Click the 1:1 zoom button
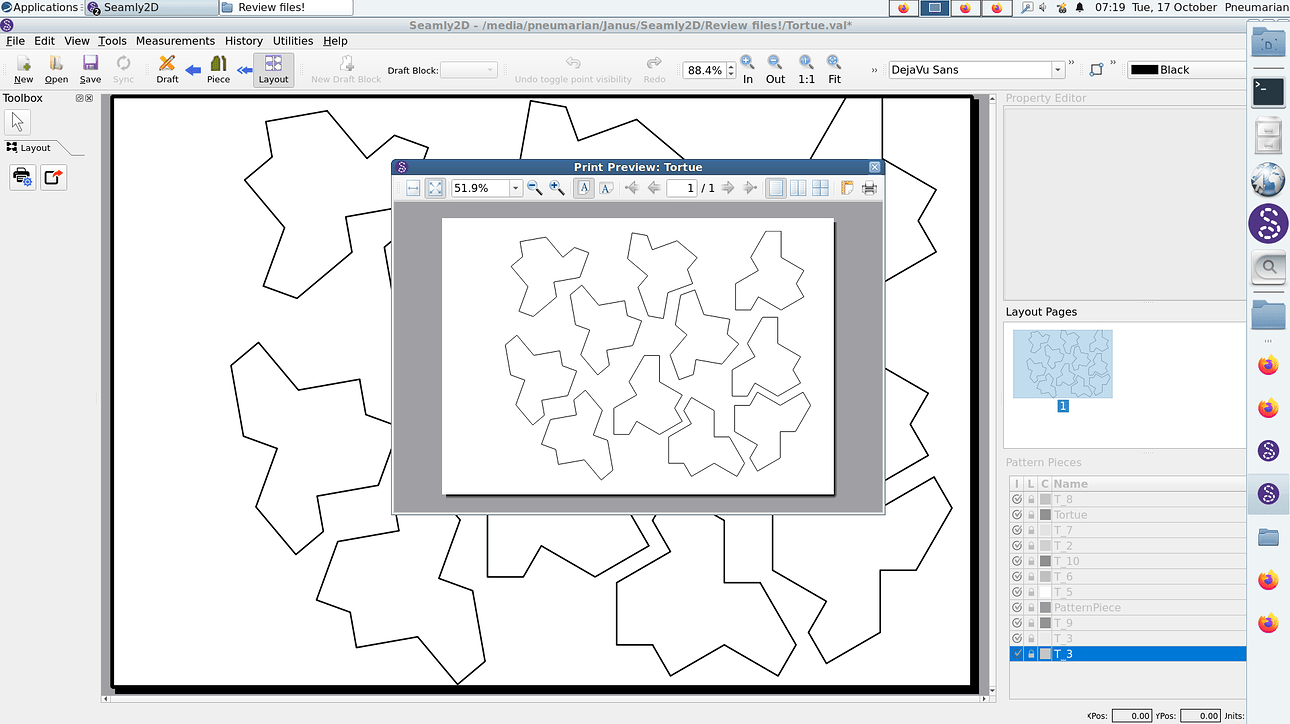Image resolution: width=1290 pixels, height=724 pixels. [806, 69]
